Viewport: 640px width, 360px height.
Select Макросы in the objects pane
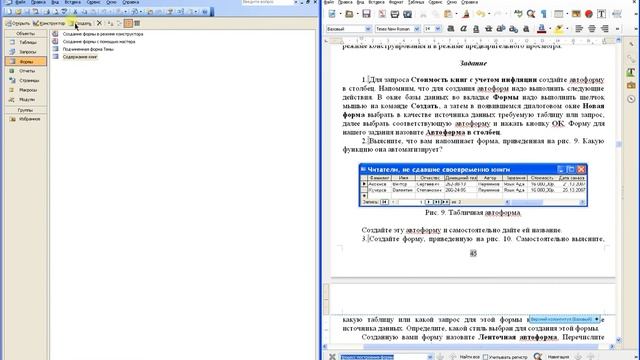(x=26, y=90)
